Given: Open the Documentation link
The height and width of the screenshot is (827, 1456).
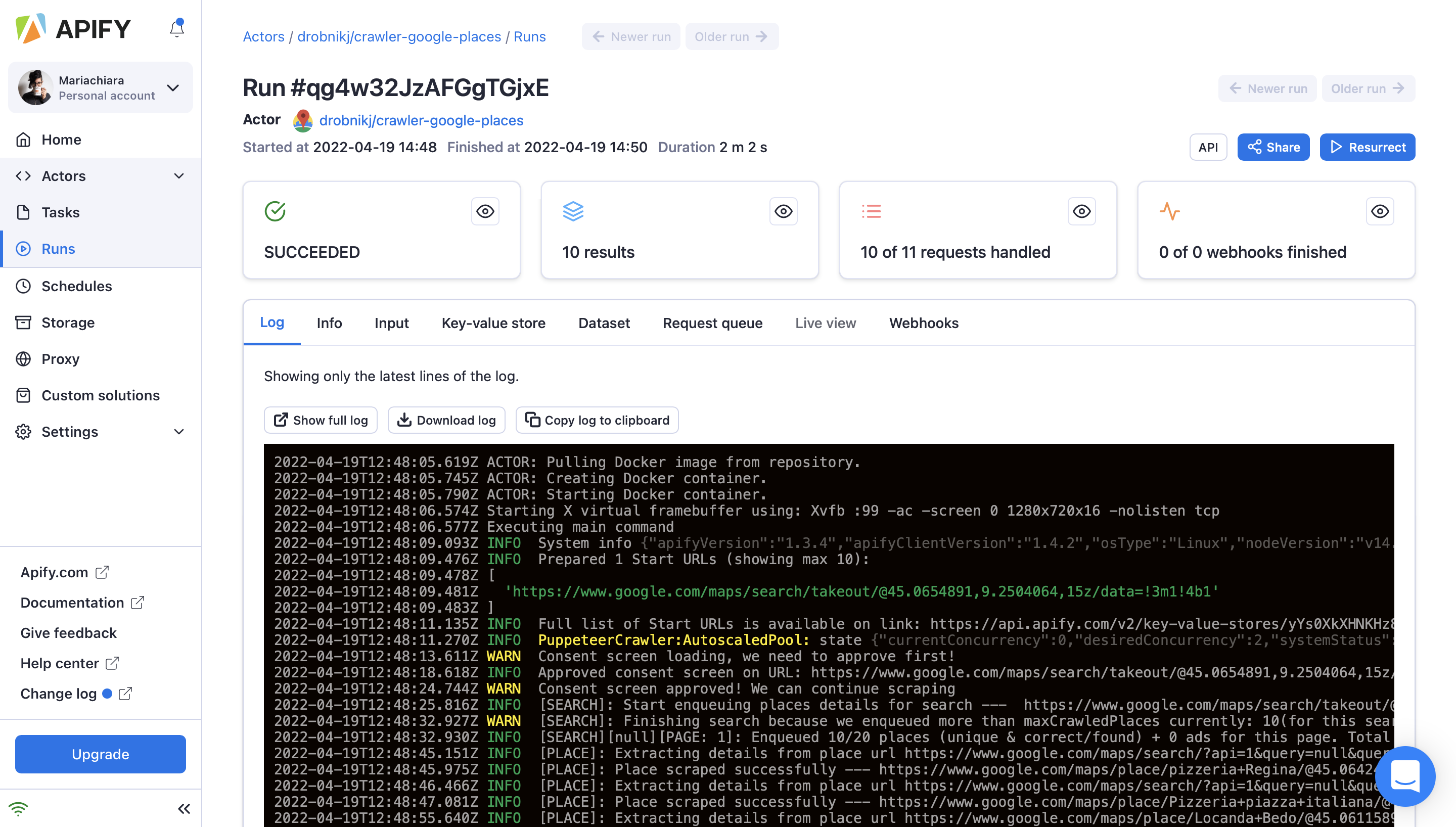Looking at the screenshot, I should point(82,602).
